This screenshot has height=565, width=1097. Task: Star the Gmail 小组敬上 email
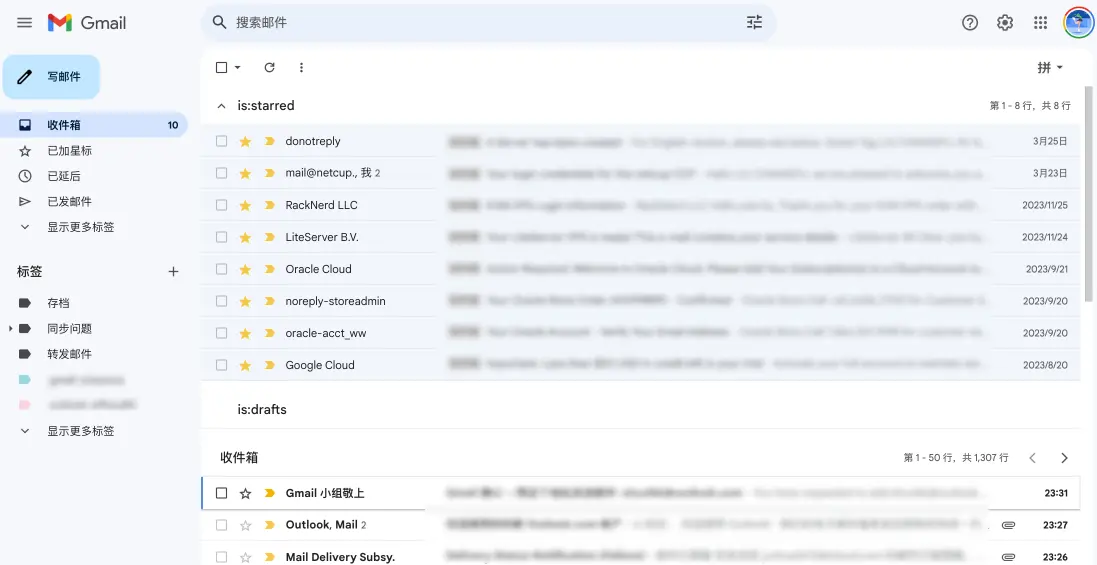click(x=245, y=493)
